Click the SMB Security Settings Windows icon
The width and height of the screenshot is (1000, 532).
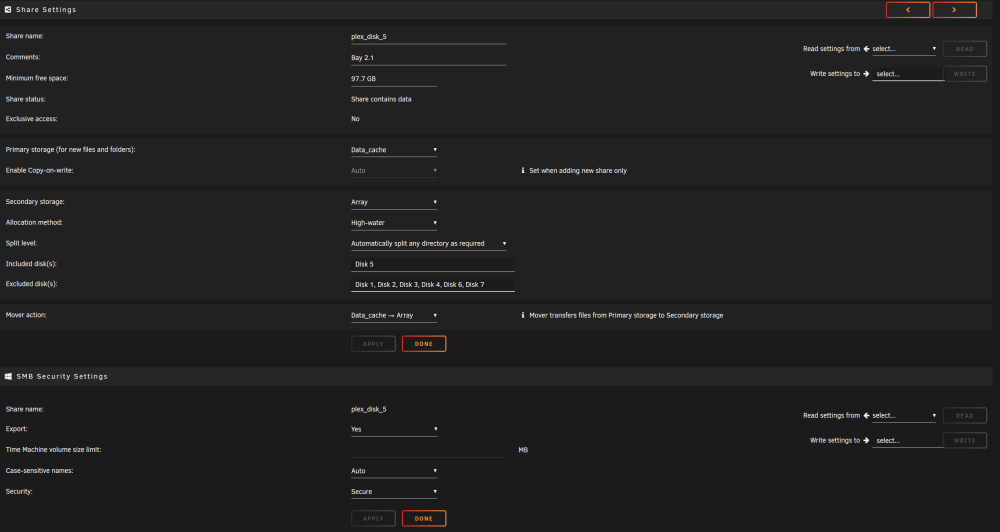[x=8, y=376]
